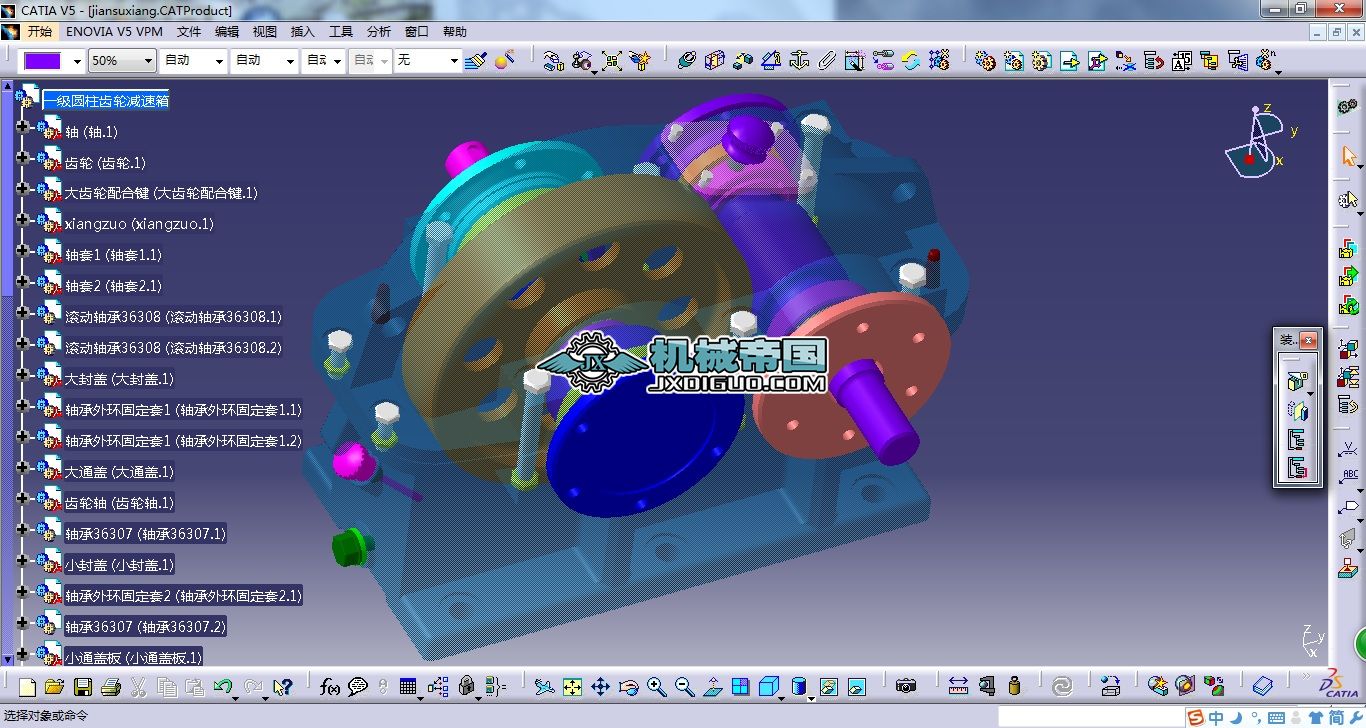Click the Save file icon
This screenshot has width=1366, height=728.
pyautogui.click(x=83, y=687)
